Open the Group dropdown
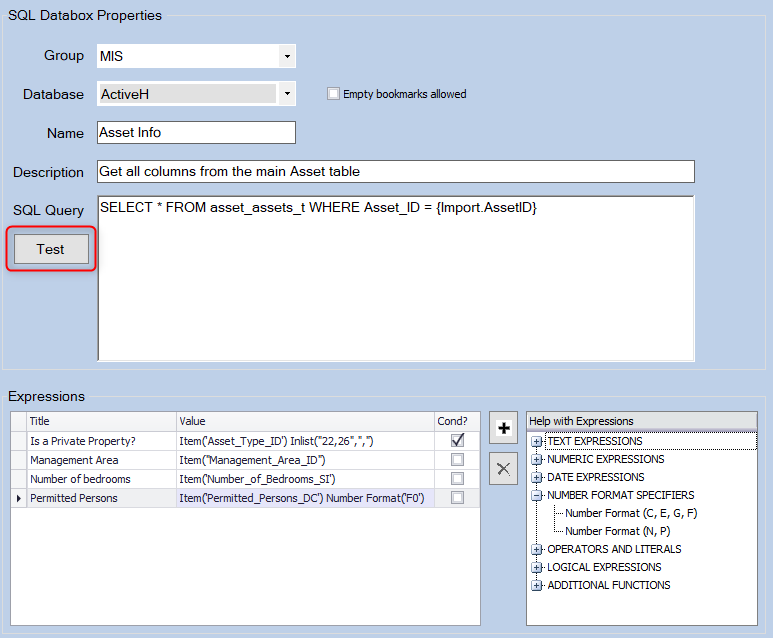The height and width of the screenshot is (638, 773). coord(286,56)
